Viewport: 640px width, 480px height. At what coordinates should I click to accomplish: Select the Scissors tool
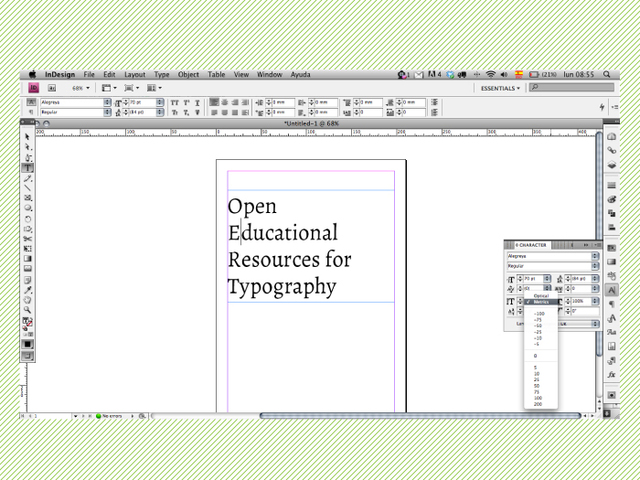[x=27, y=239]
